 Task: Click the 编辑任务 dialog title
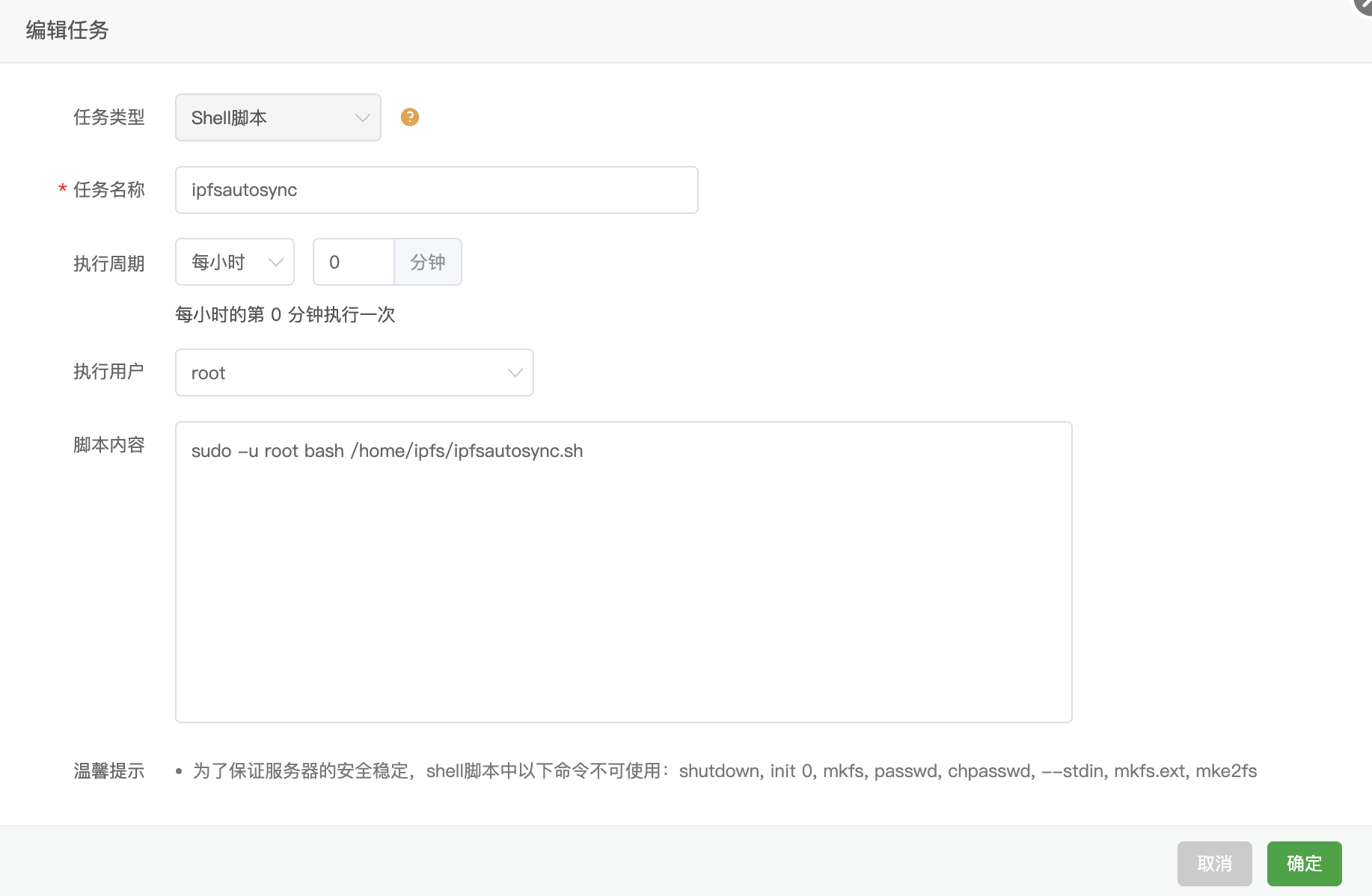click(67, 30)
